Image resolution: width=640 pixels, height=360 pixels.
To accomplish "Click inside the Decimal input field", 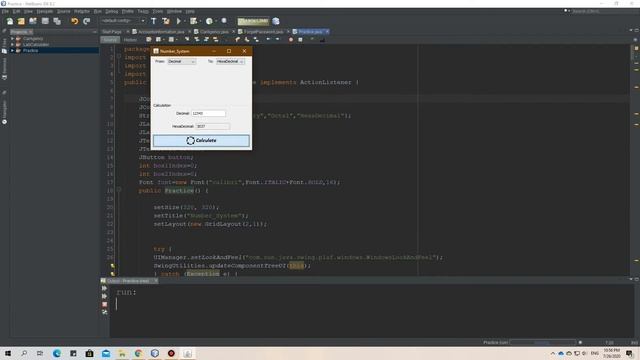I will (208, 113).
